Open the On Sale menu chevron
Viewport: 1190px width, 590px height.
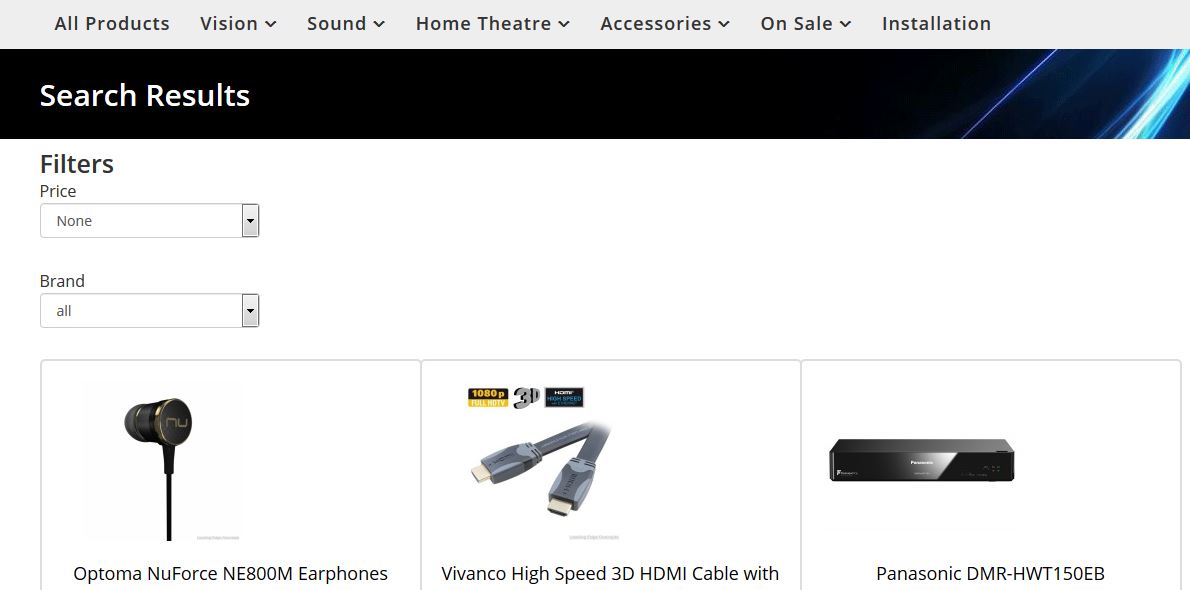click(x=845, y=25)
